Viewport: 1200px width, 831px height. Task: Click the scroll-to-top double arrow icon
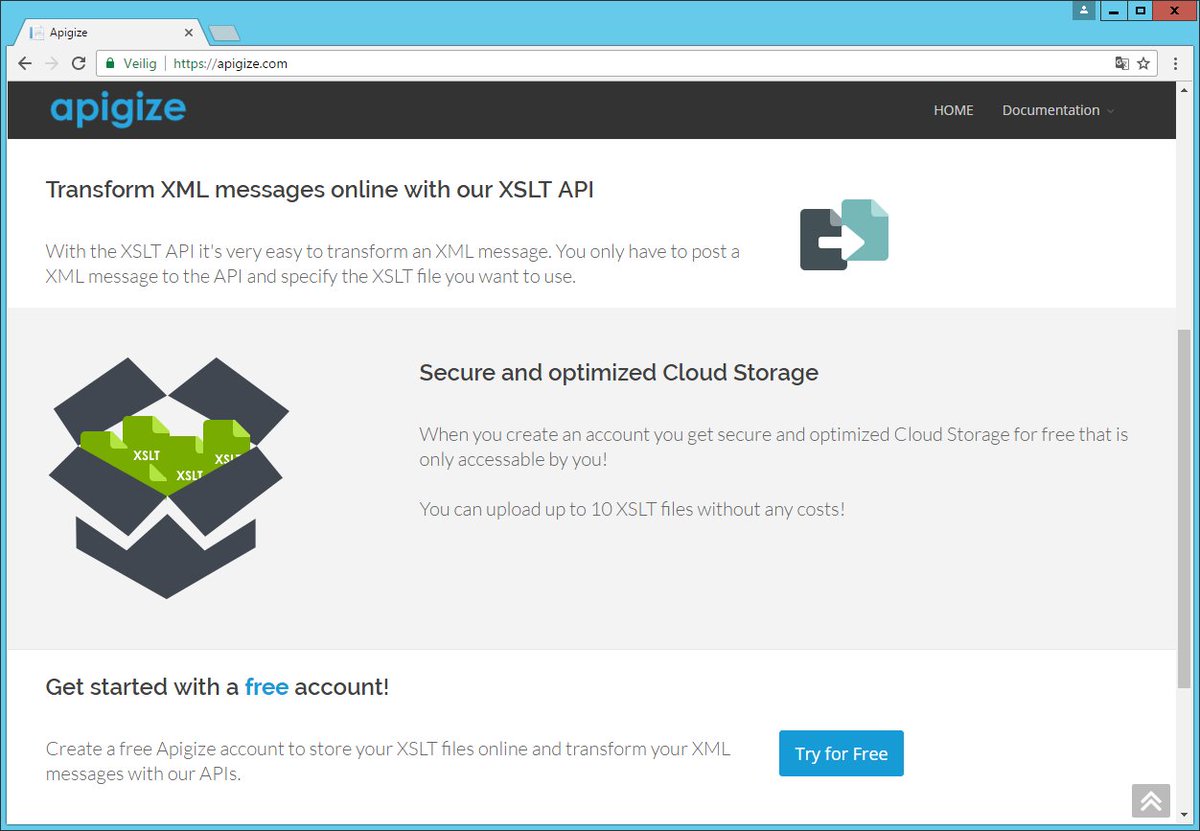(x=1150, y=800)
